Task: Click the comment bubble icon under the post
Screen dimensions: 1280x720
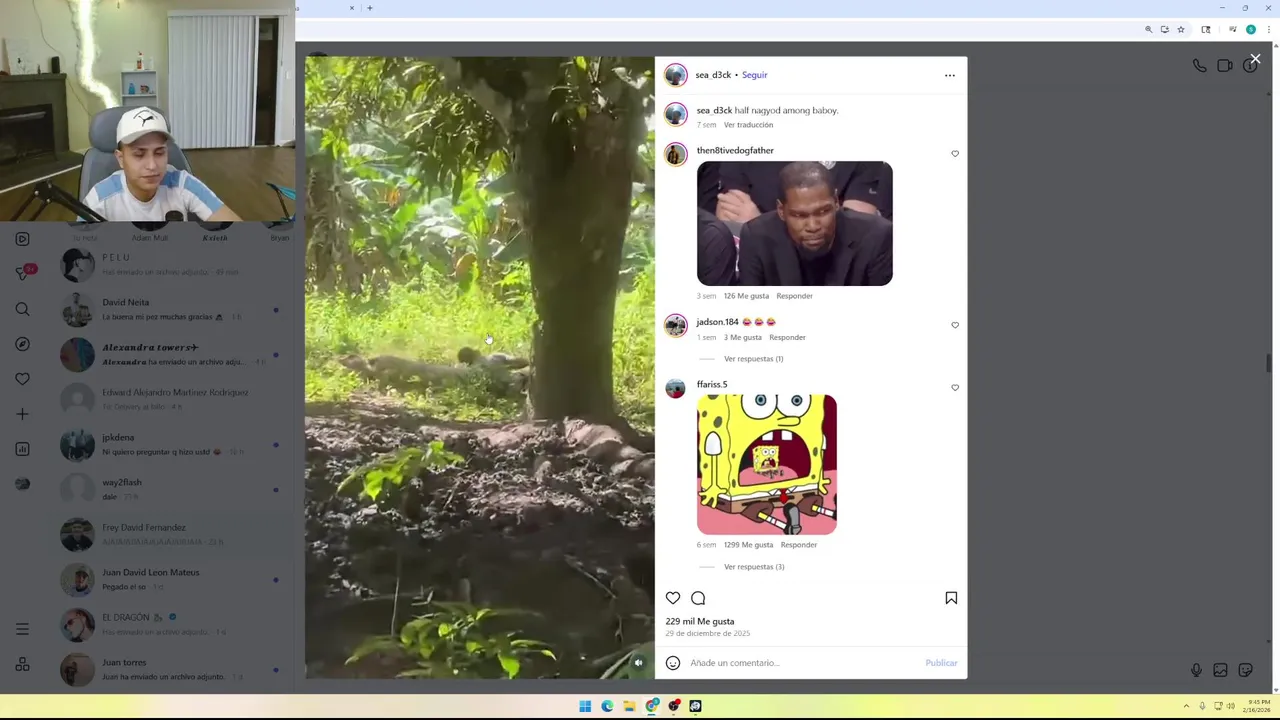Action: [698, 598]
